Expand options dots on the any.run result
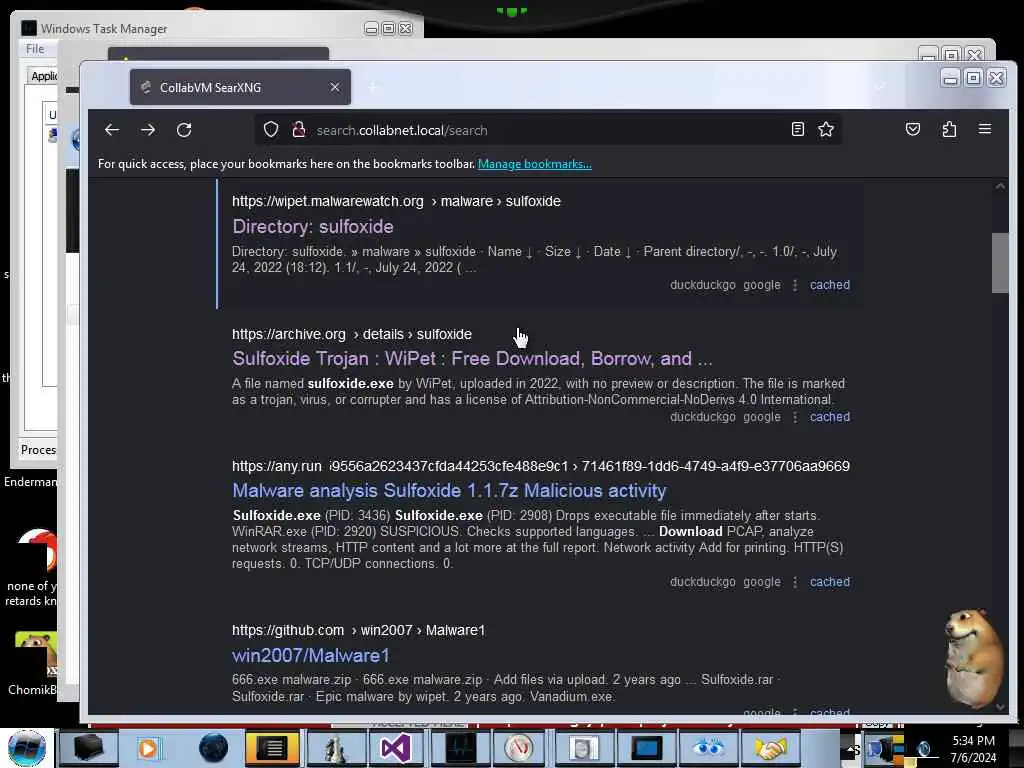The height and width of the screenshot is (768, 1024). [x=795, y=582]
